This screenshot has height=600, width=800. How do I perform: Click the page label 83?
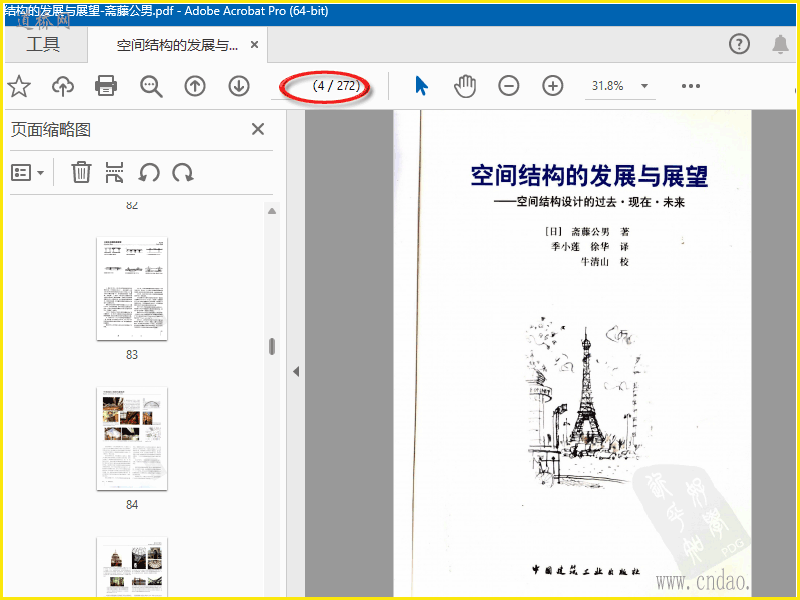132,355
